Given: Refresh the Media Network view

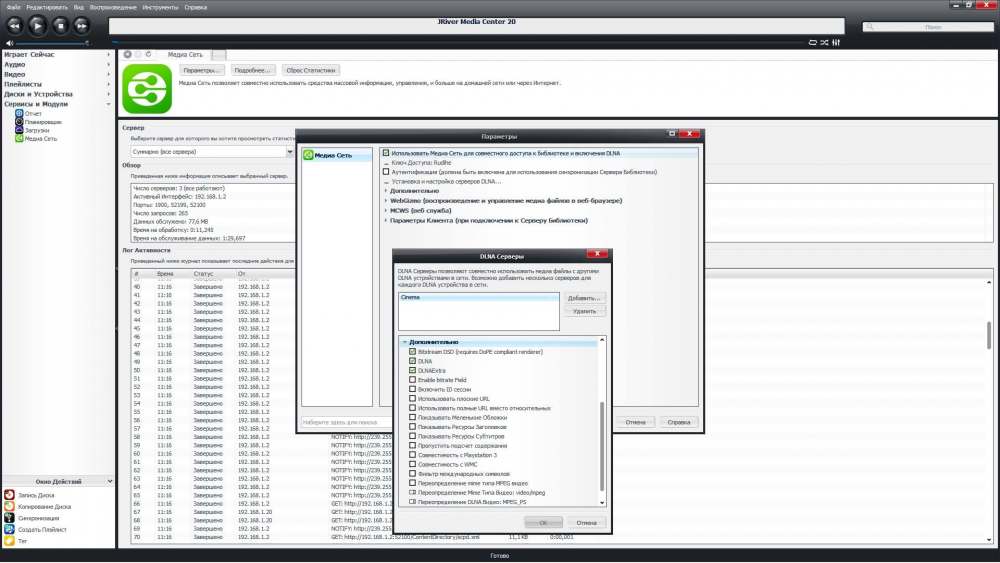Looking at the screenshot, I should tap(149, 54).
